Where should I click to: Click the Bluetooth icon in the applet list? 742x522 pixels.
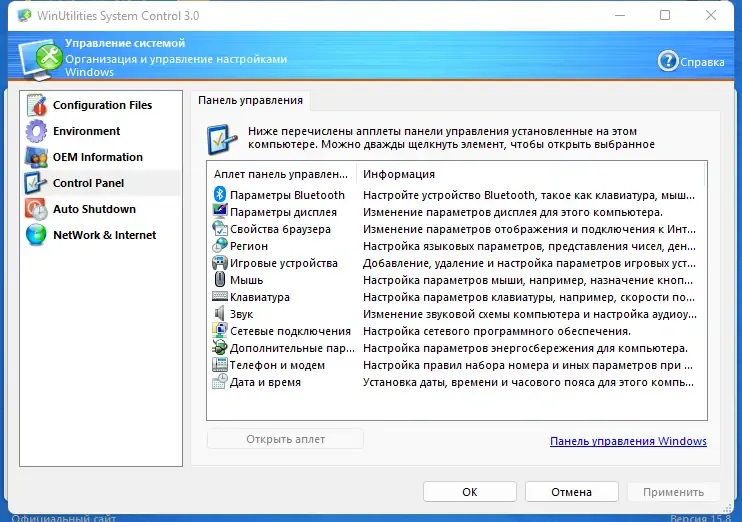pyautogui.click(x=220, y=195)
